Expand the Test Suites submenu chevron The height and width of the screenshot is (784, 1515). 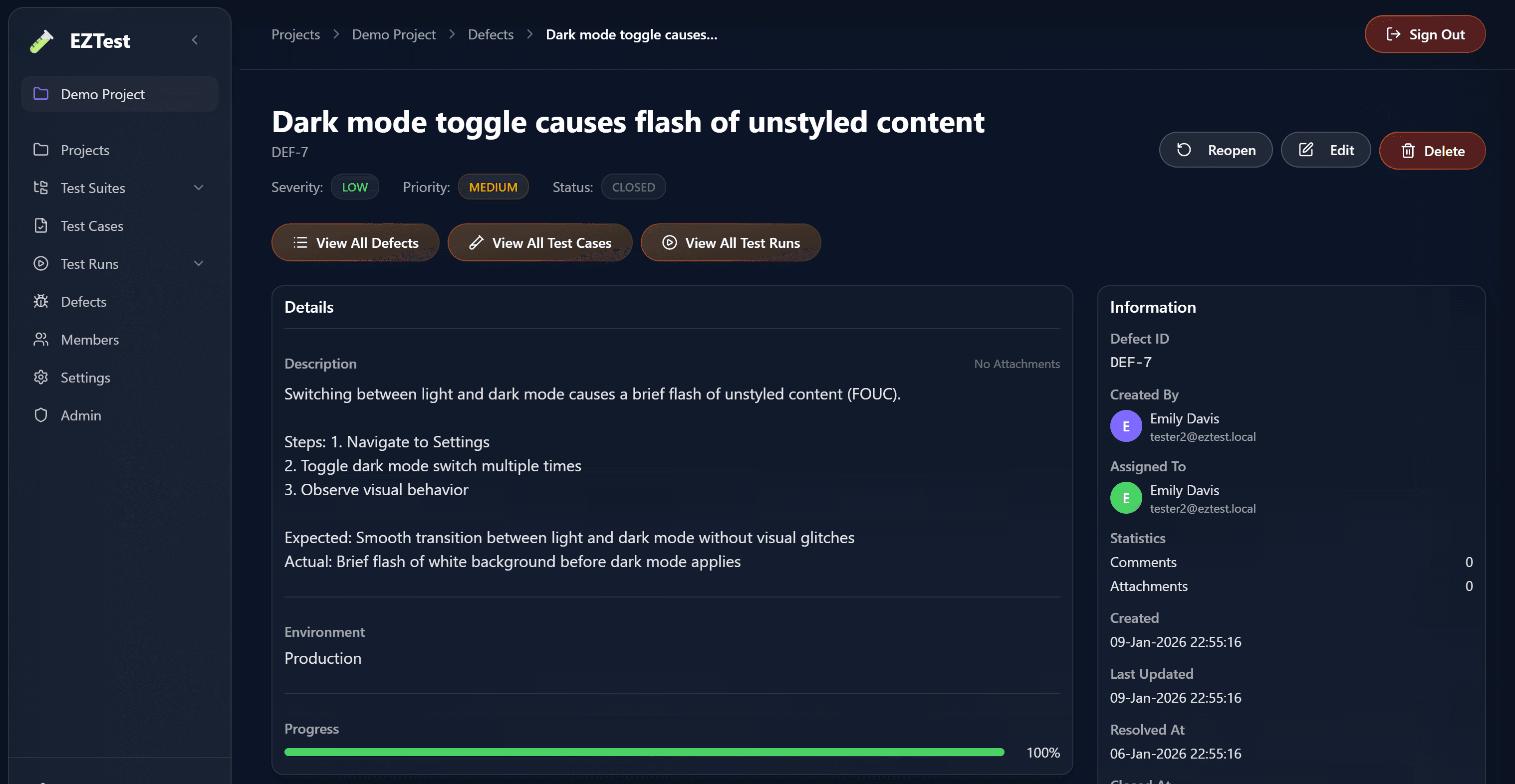pyautogui.click(x=199, y=188)
